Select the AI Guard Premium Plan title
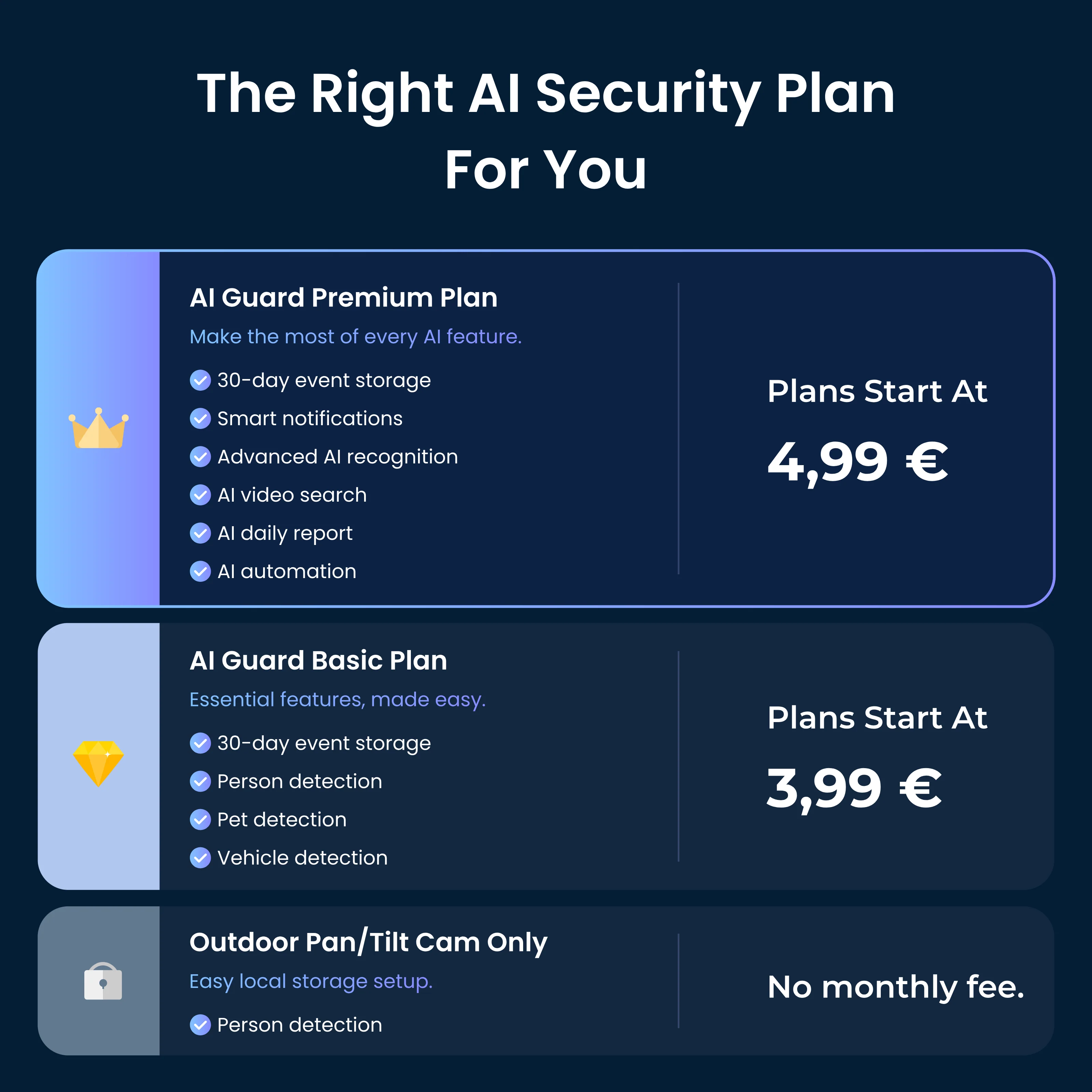The image size is (1092, 1092). (344, 297)
